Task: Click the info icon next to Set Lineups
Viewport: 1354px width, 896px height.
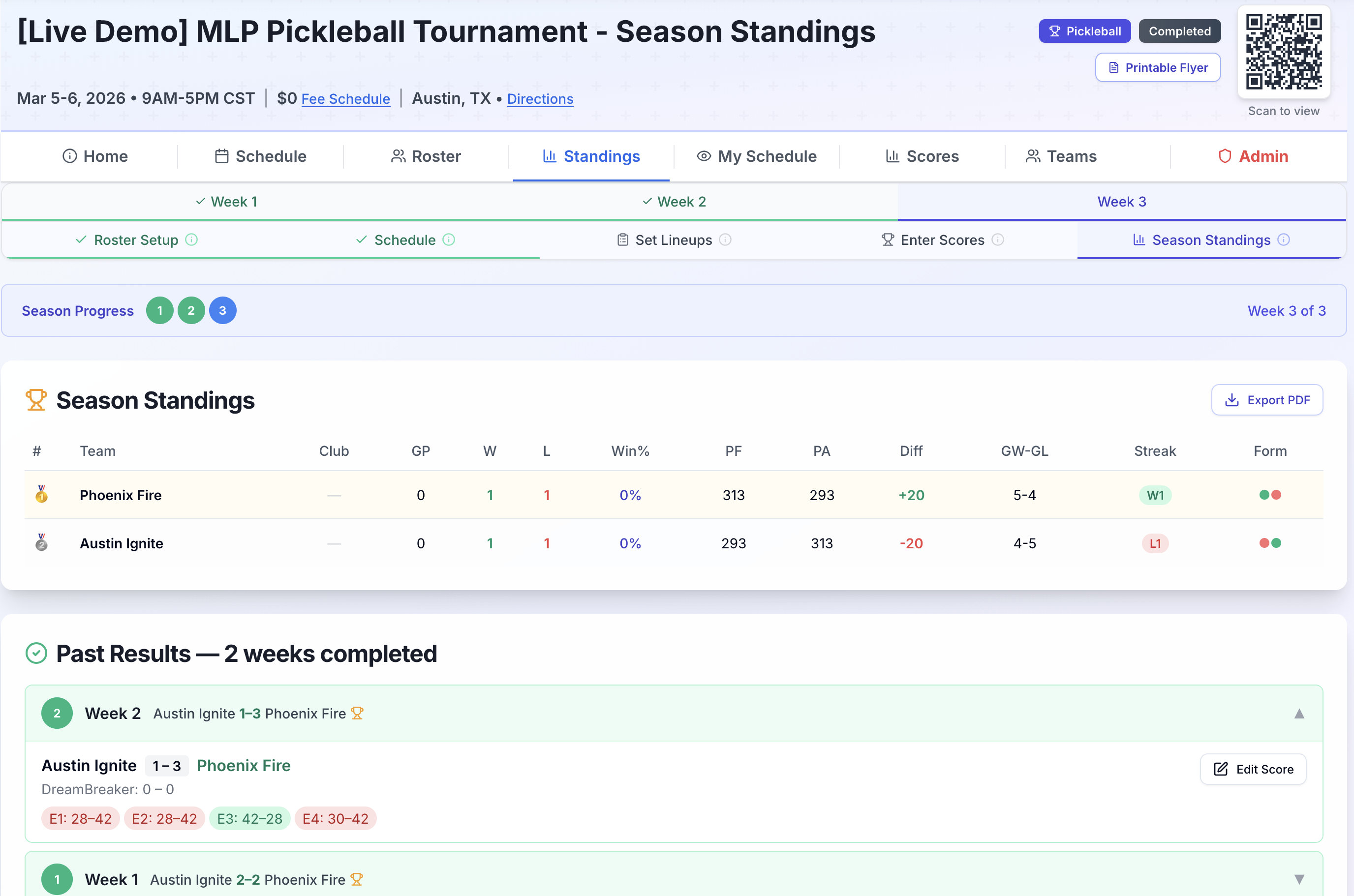Action: [x=725, y=240]
